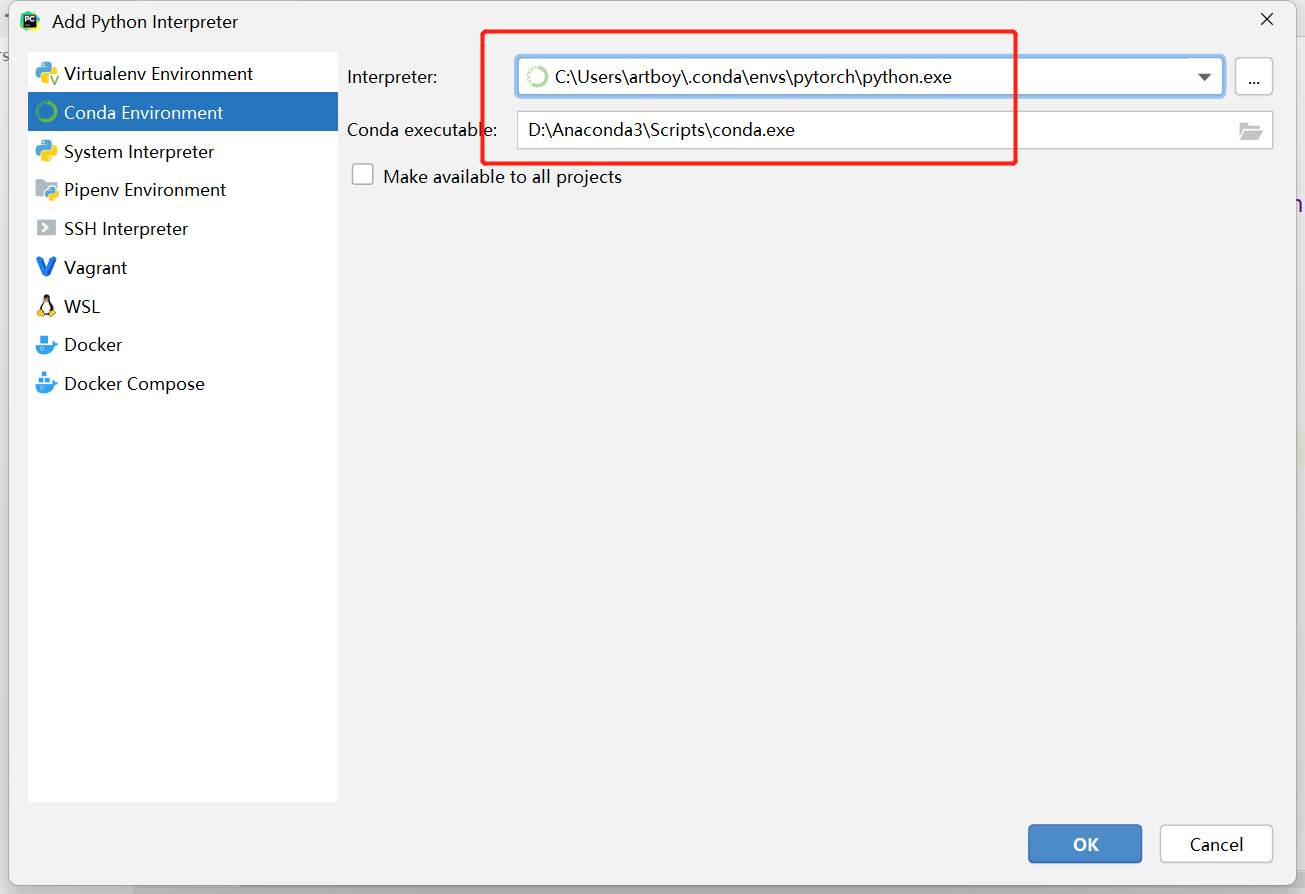The width and height of the screenshot is (1305, 894).
Task: Choose Pipenv Environment option
Action: click(183, 190)
